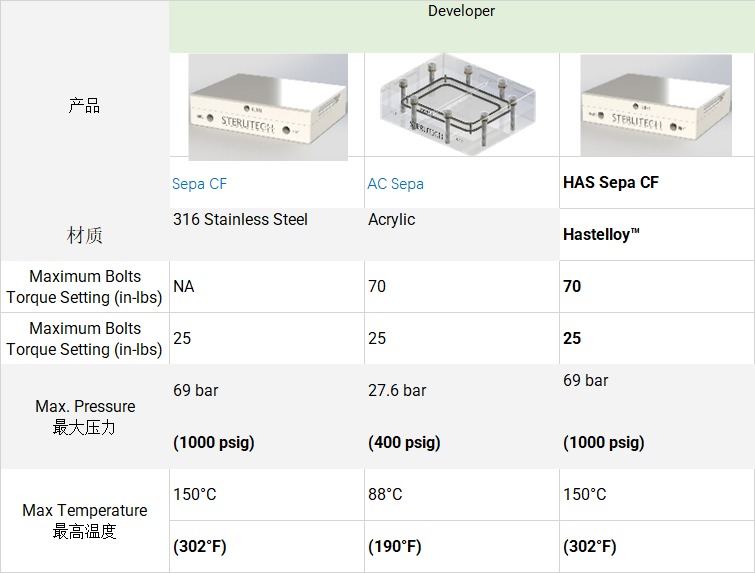Select the Max Temperature 最高温度 label
Screen dimensions: 755x573
pyautogui.click(x=85, y=521)
